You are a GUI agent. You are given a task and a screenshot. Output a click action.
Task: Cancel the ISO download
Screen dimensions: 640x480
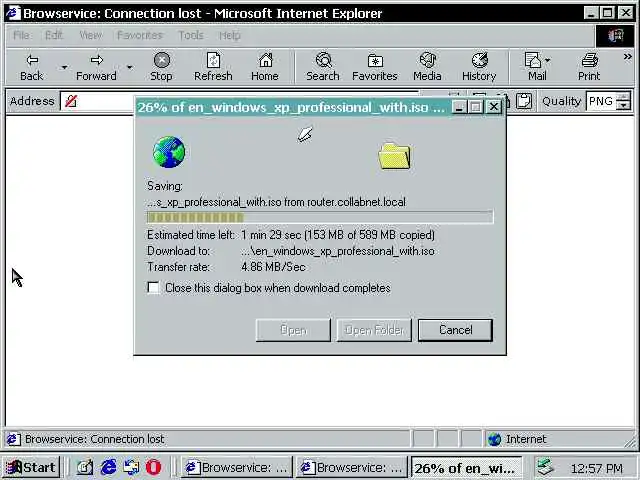456,330
